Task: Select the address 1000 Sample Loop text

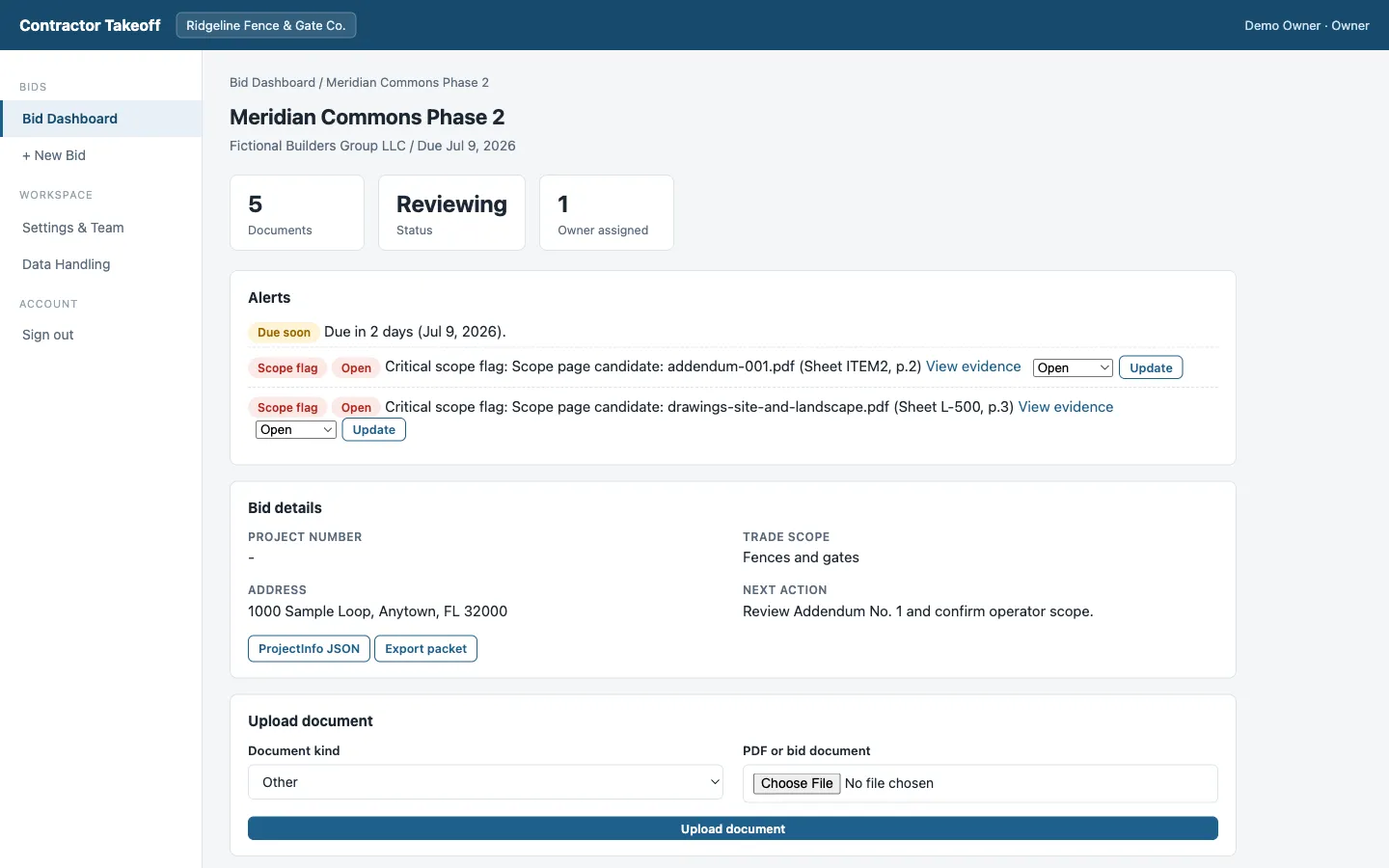Action: coord(377,611)
